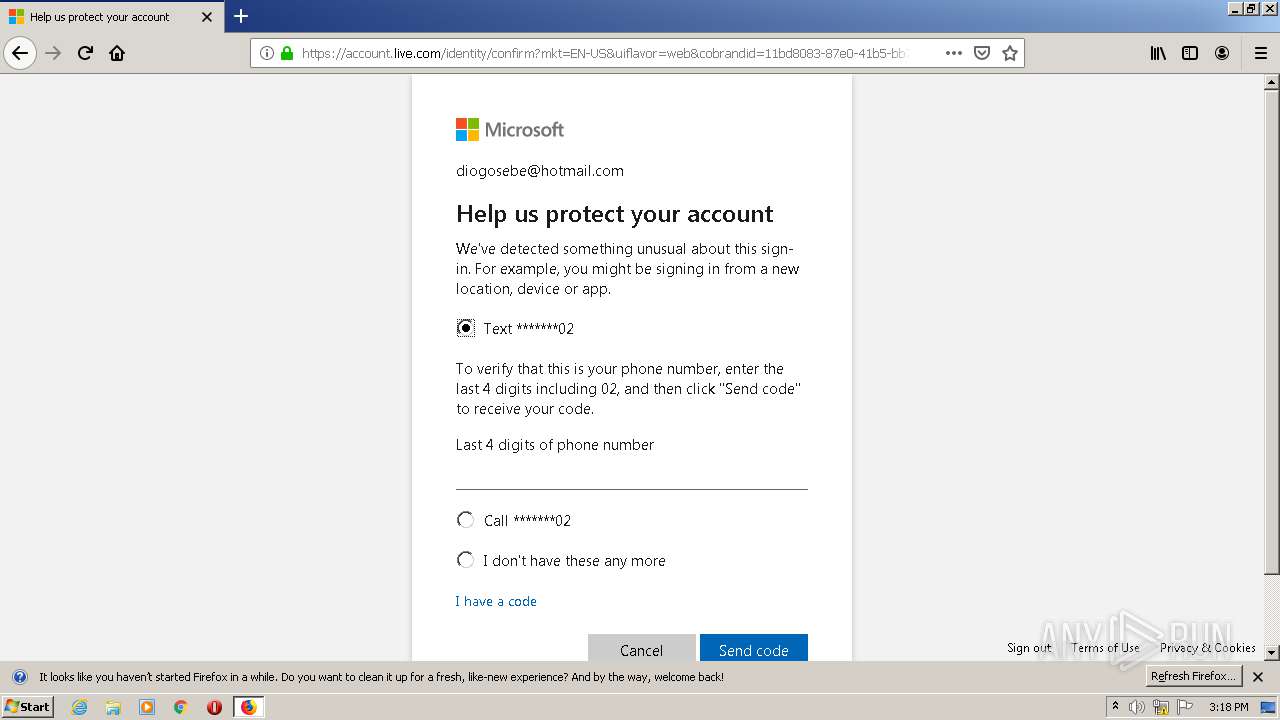The image size is (1280, 720).
Task: Open media player from taskbar
Action: point(147,707)
